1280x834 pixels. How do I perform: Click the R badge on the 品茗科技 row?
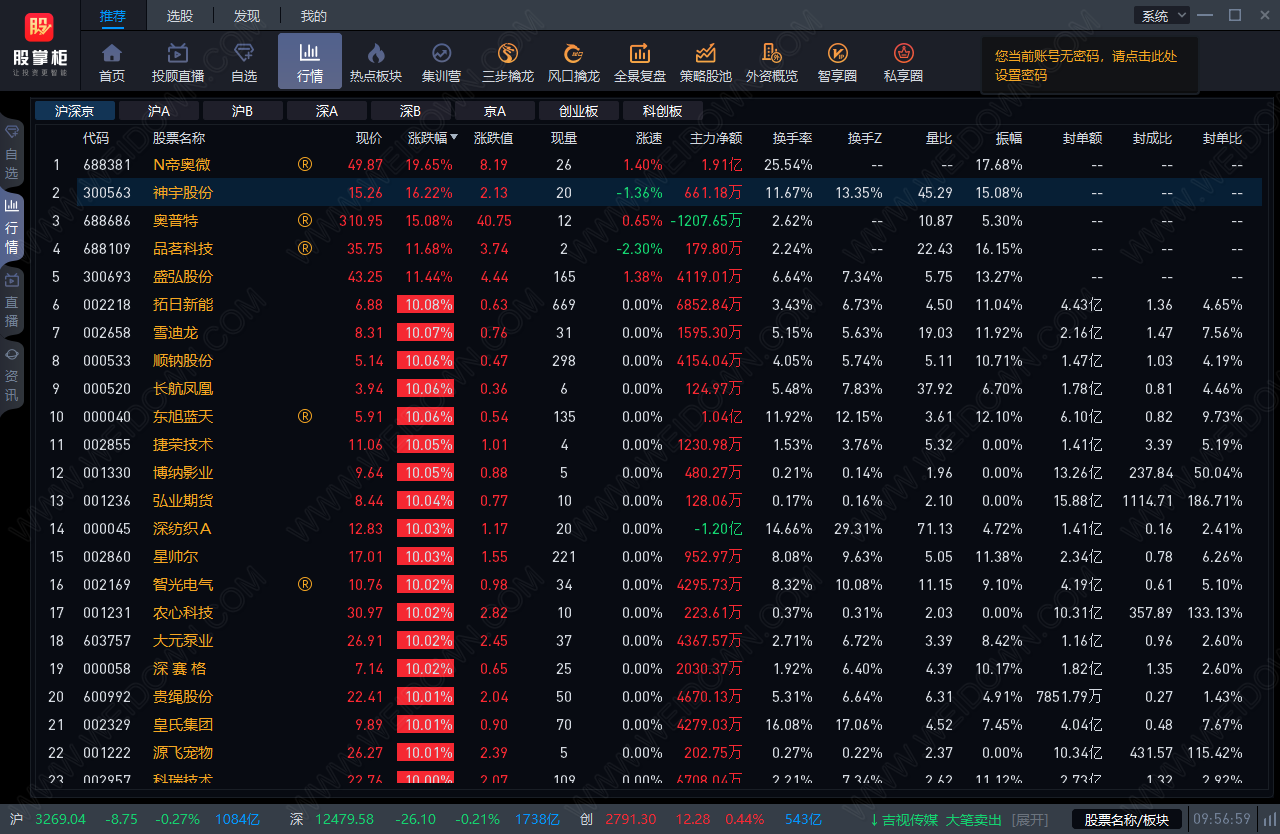[305, 248]
